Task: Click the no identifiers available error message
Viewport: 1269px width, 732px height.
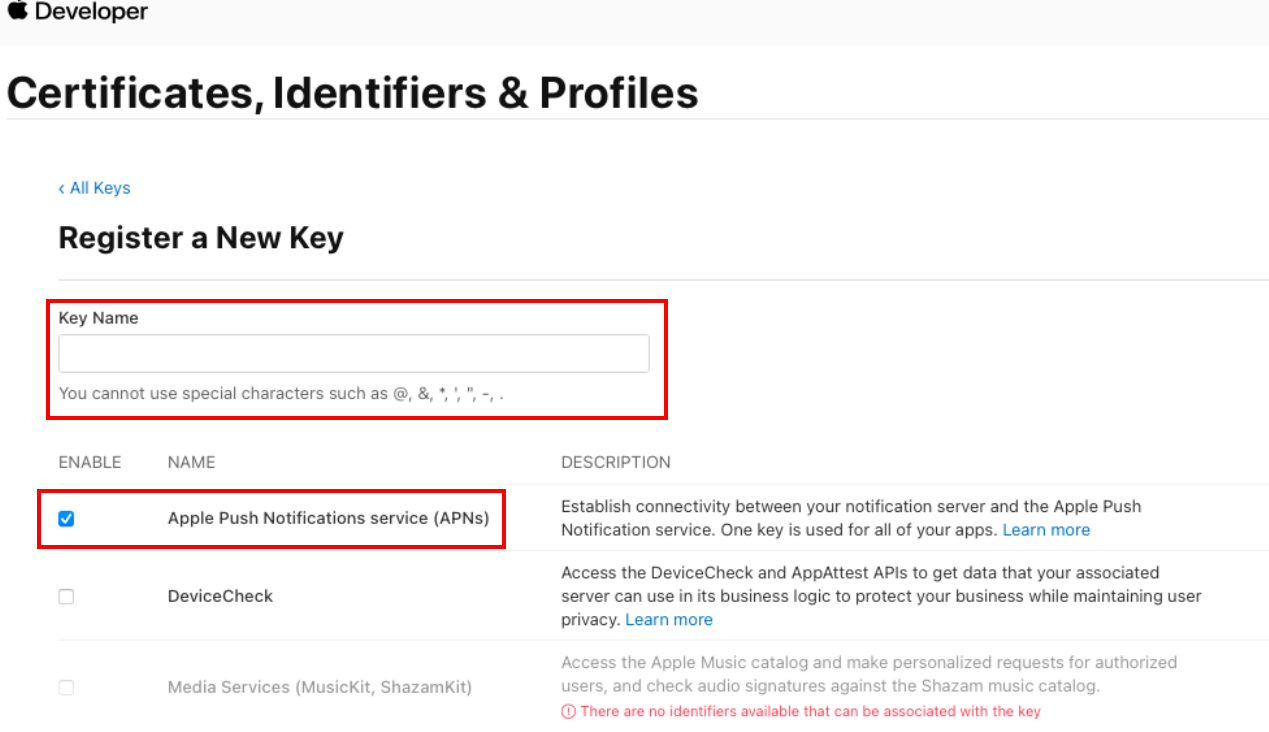Action: [x=811, y=712]
